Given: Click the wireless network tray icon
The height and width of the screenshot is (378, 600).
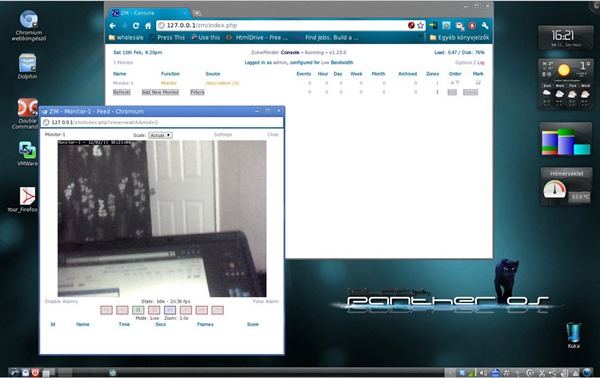Looking at the screenshot, I should [518, 372].
